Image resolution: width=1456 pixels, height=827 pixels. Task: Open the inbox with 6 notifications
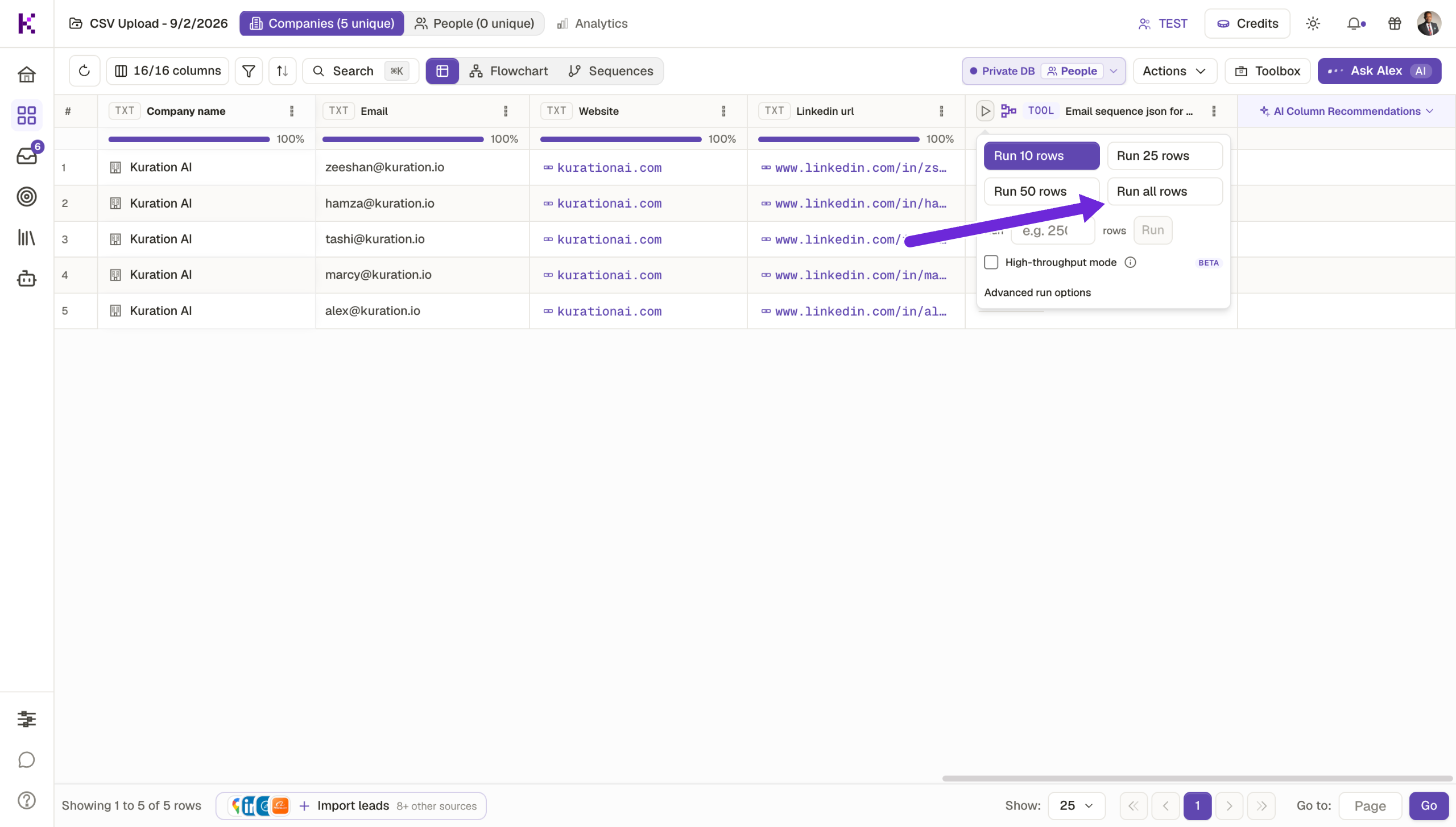pos(27,155)
